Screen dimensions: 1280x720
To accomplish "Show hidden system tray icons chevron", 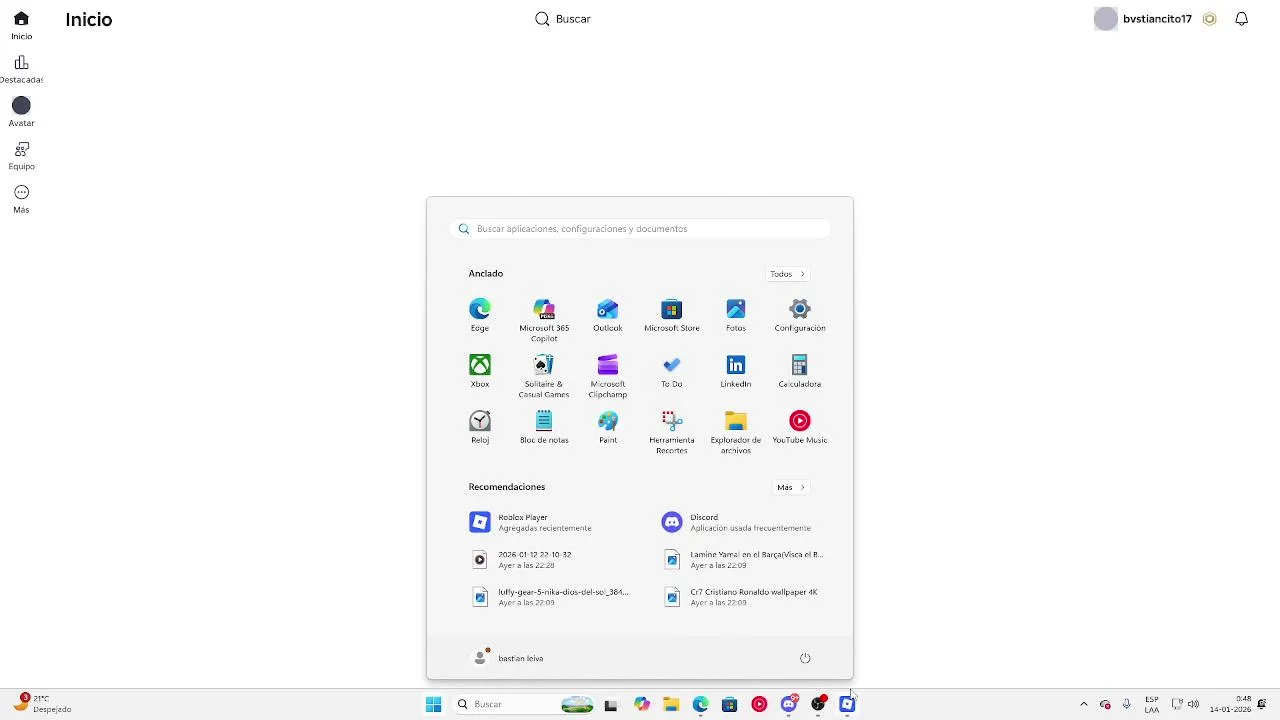I will [x=1083, y=704].
